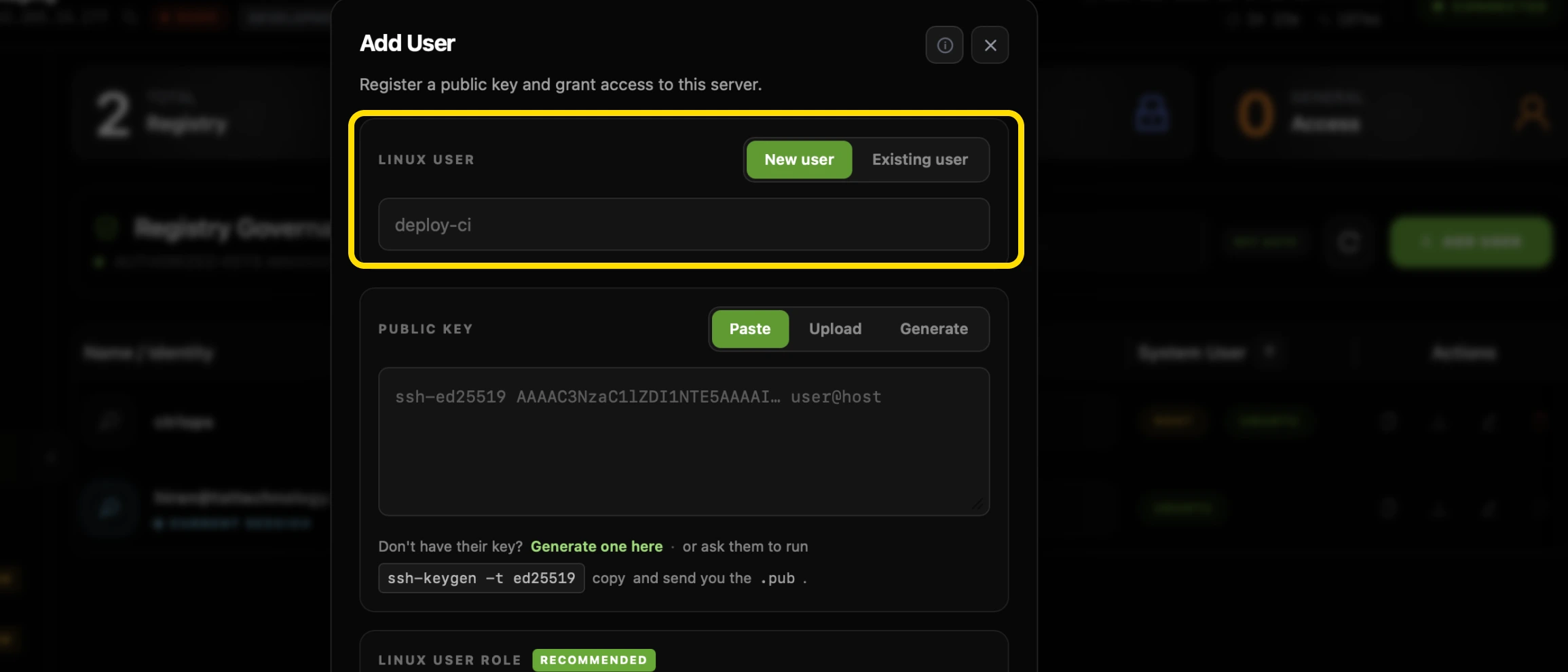The width and height of the screenshot is (1568, 672).
Task: Close the Add User dialog
Action: click(x=990, y=45)
